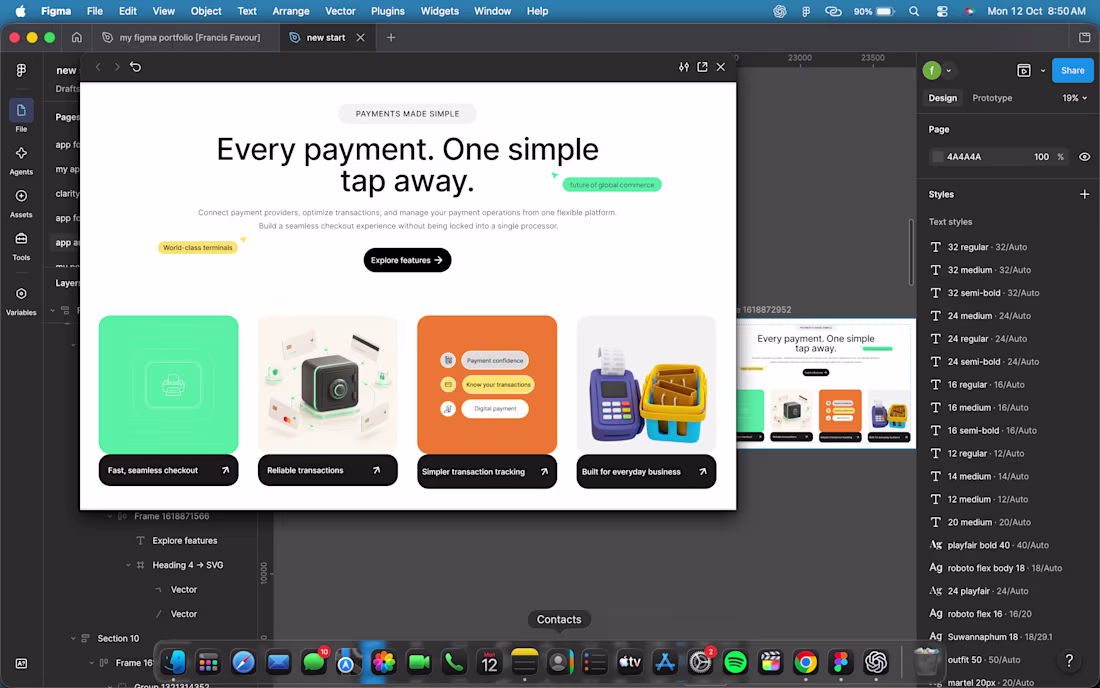This screenshot has width=1100, height=688.
Task: Select the Explore features text layer
Action: point(185,541)
